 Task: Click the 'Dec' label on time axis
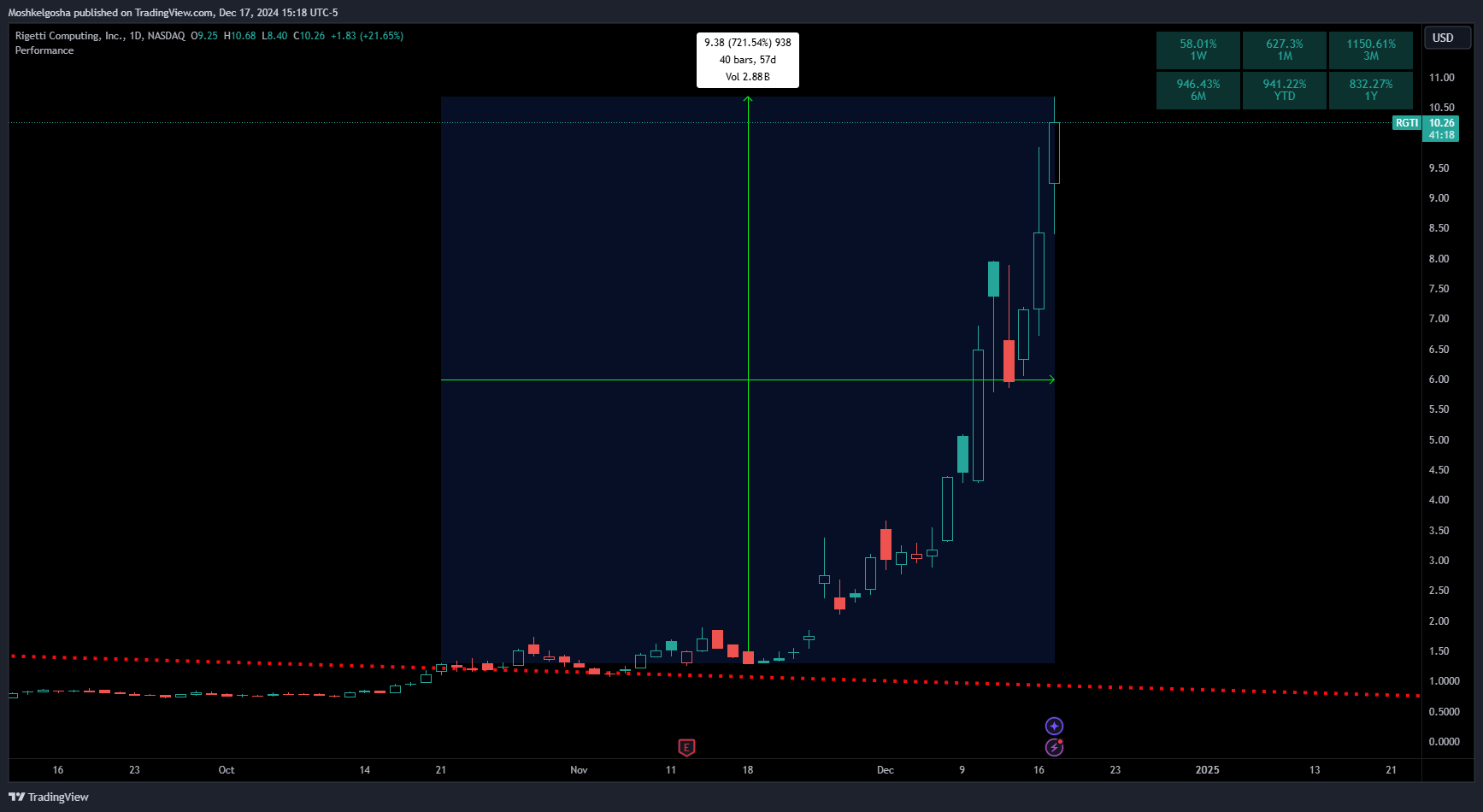pos(886,770)
